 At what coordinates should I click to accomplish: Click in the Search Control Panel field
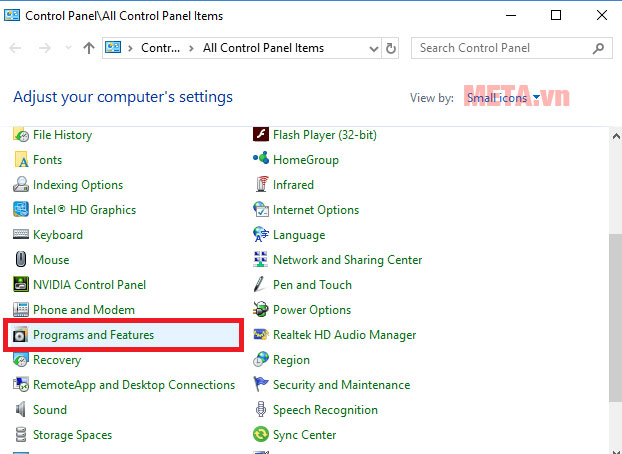pos(512,48)
